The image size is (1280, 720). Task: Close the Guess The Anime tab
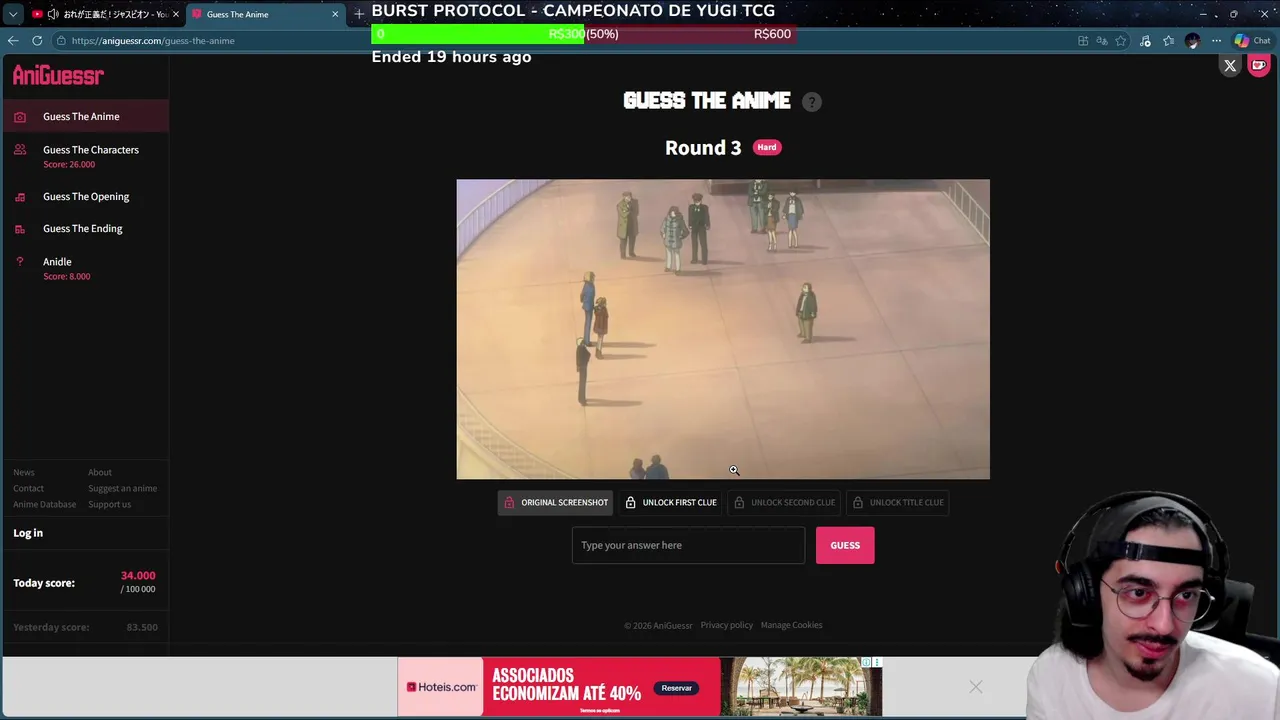335,14
